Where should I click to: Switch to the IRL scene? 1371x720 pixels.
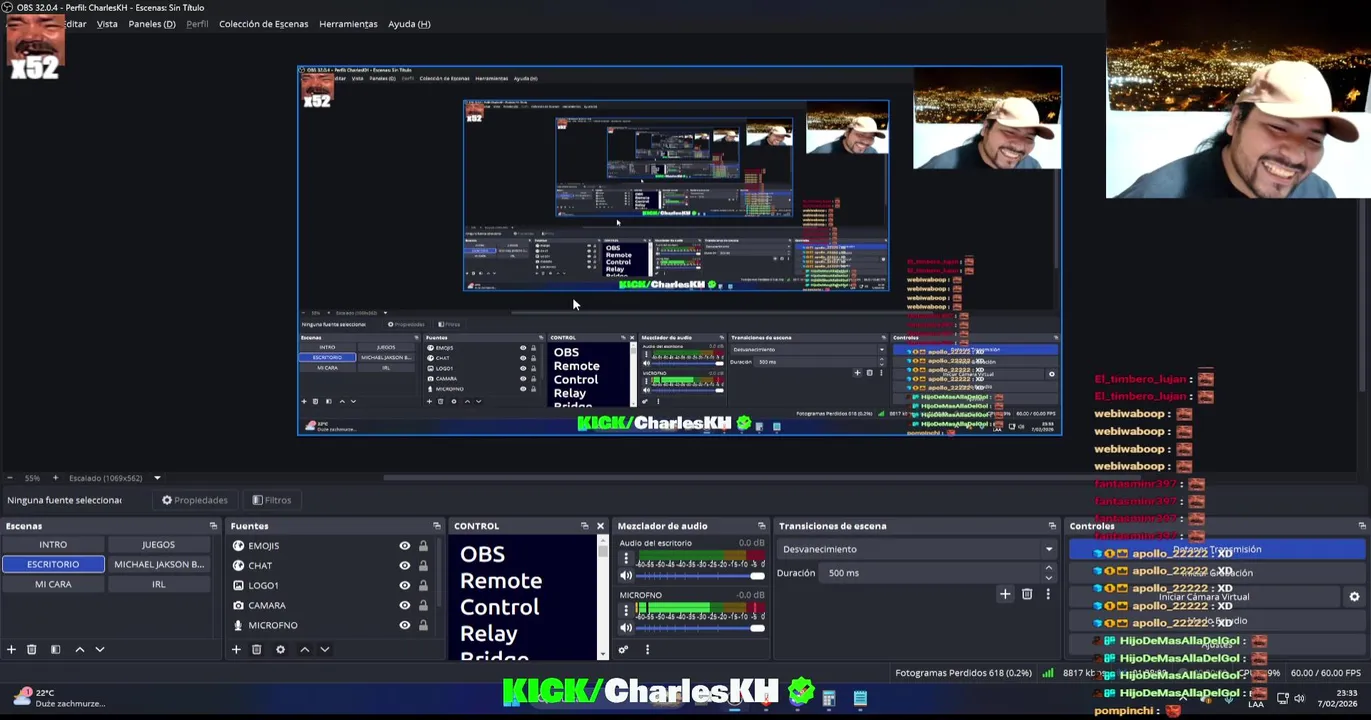(x=158, y=584)
